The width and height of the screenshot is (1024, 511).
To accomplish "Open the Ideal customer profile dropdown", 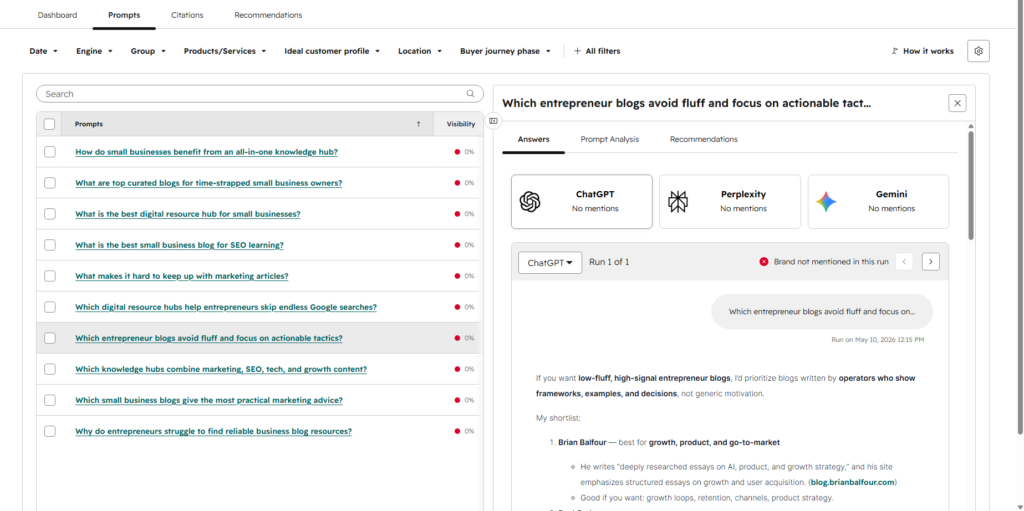I will pos(332,51).
